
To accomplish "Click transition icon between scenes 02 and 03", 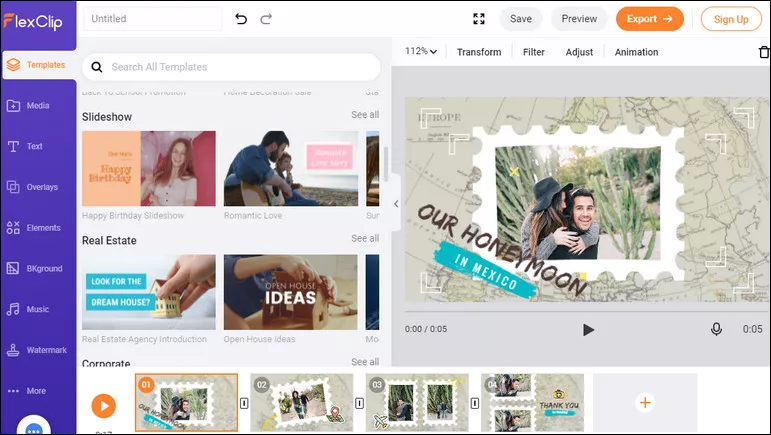I will click(359, 403).
